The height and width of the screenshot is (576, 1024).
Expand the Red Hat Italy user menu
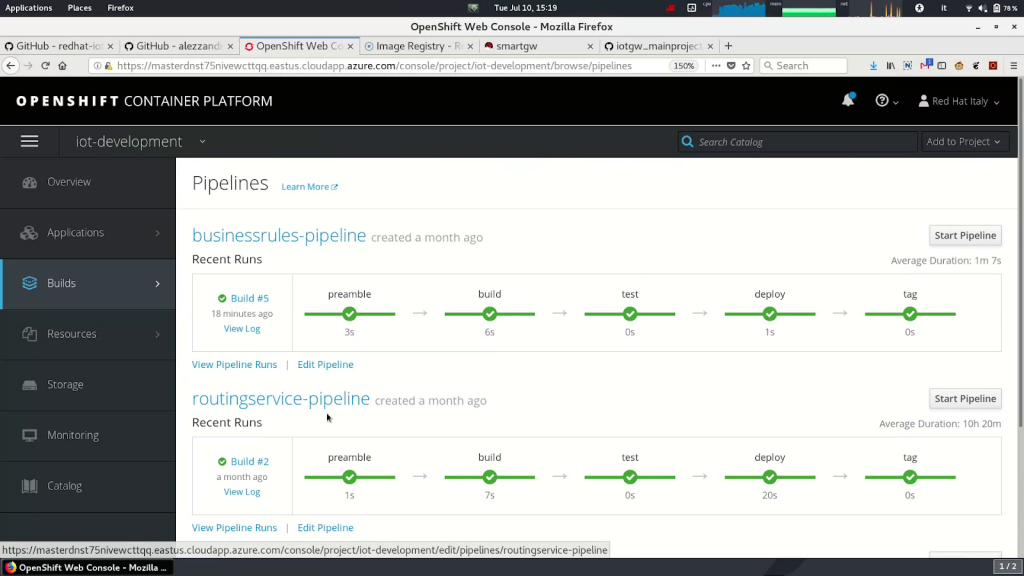point(958,101)
